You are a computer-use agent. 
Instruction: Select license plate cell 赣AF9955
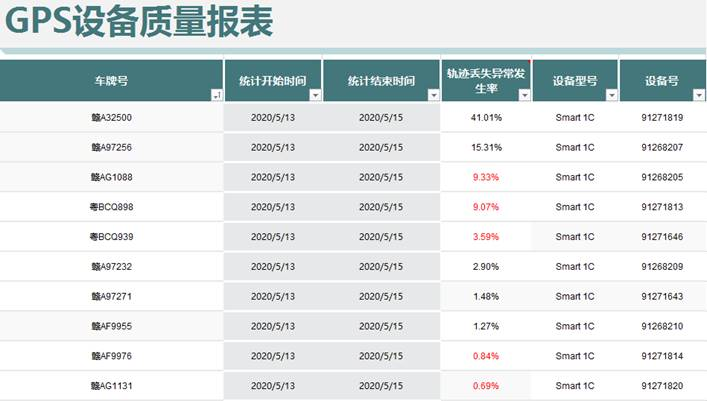click(111, 326)
